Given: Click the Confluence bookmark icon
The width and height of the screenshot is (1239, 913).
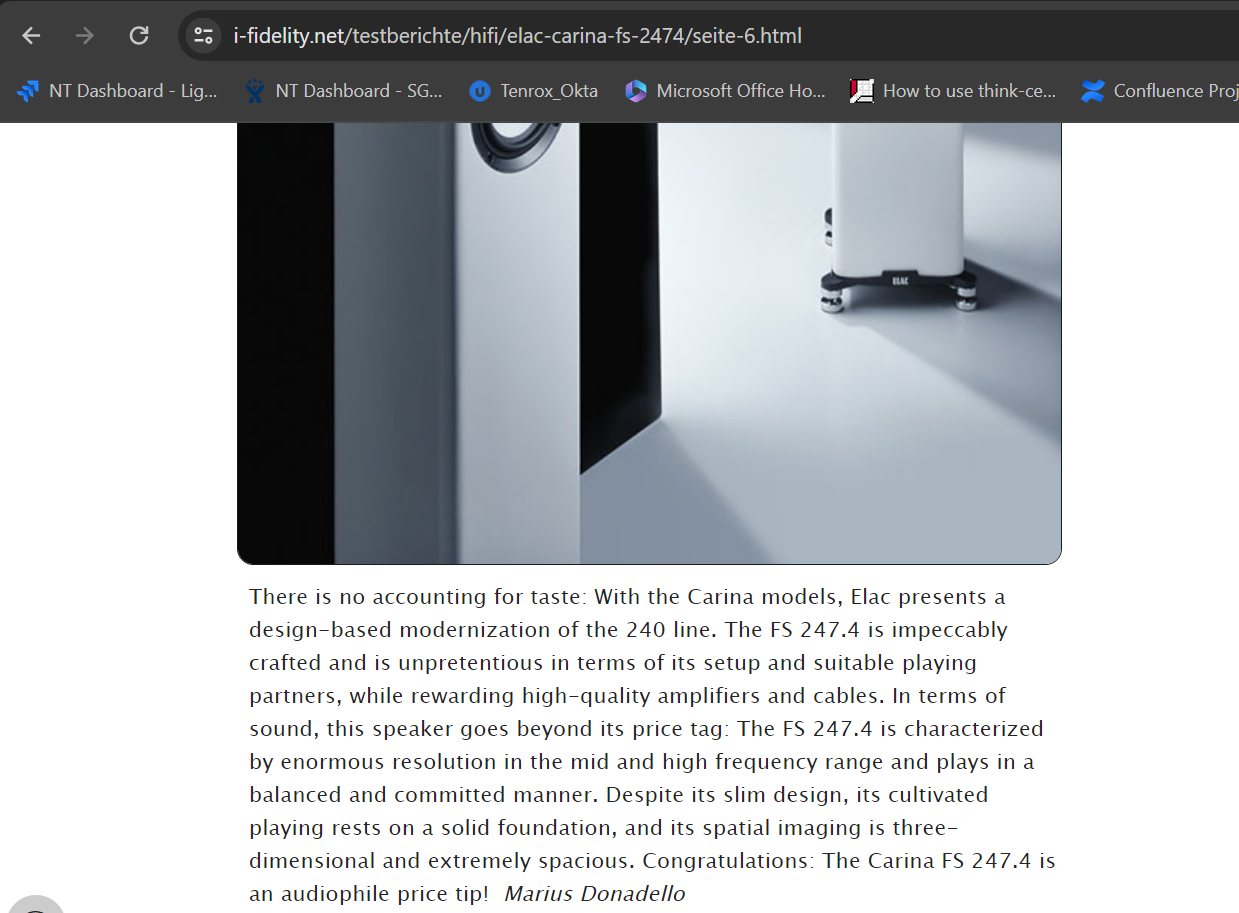Looking at the screenshot, I should [x=1093, y=91].
